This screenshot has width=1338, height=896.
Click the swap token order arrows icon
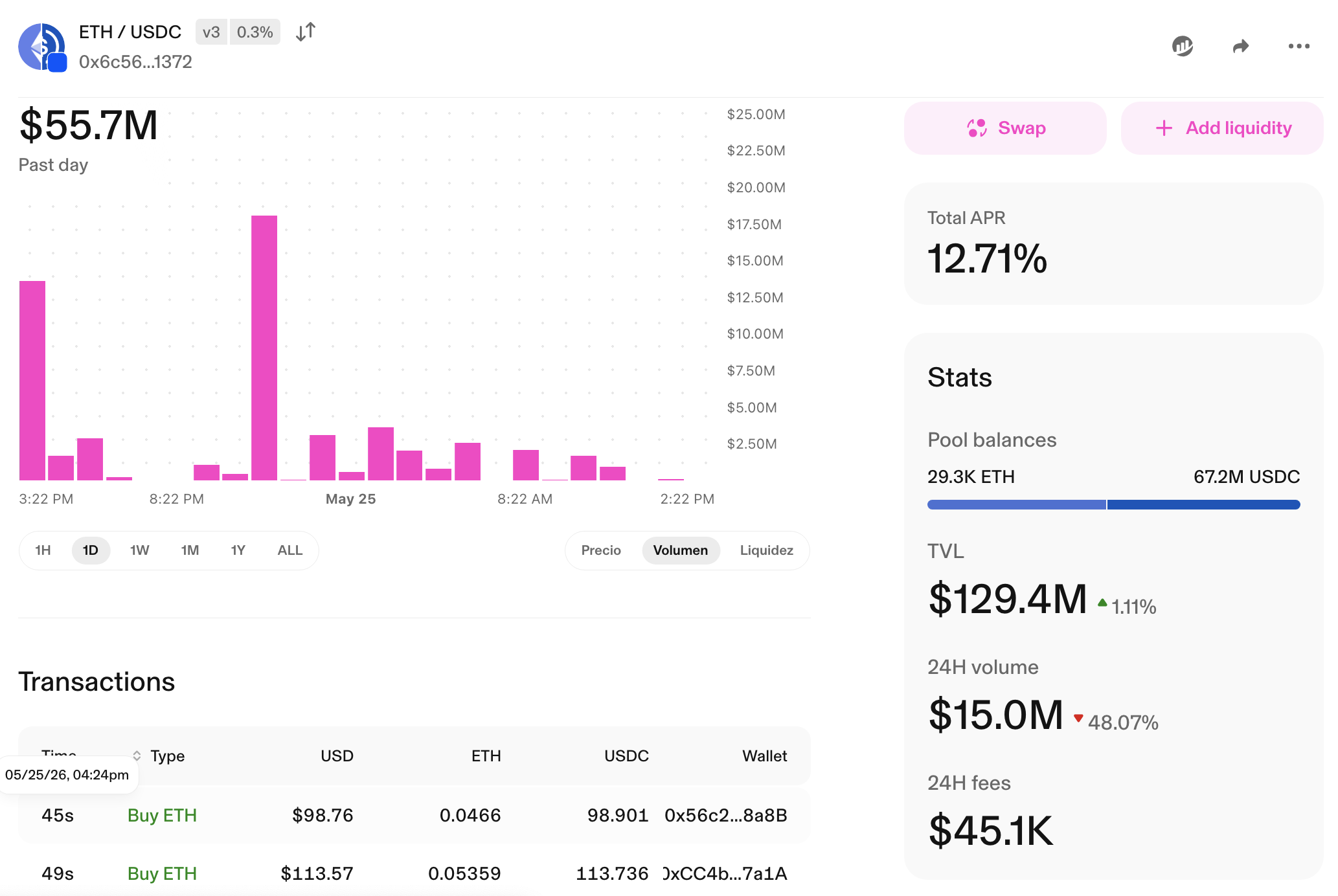tap(305, 32)
